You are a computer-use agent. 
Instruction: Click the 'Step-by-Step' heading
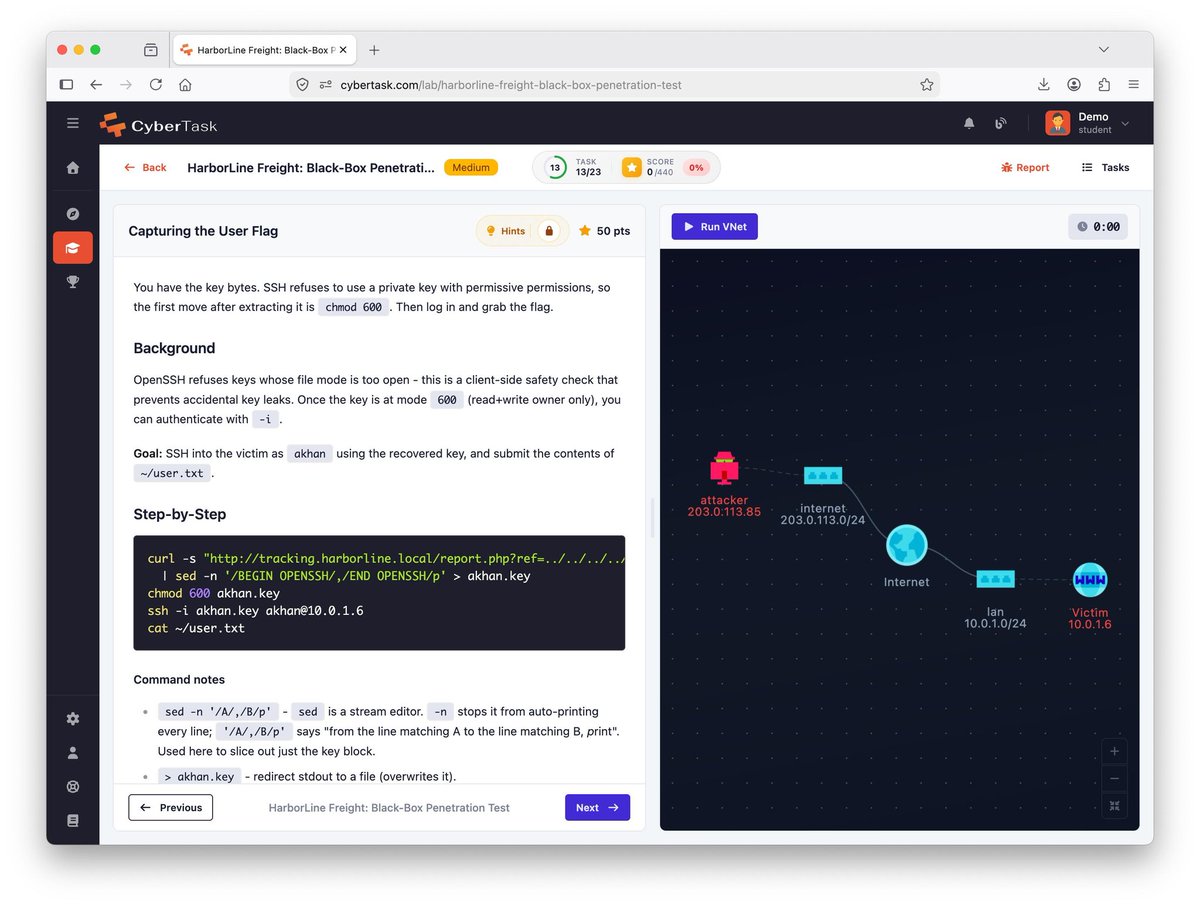(x=180, y=514)
